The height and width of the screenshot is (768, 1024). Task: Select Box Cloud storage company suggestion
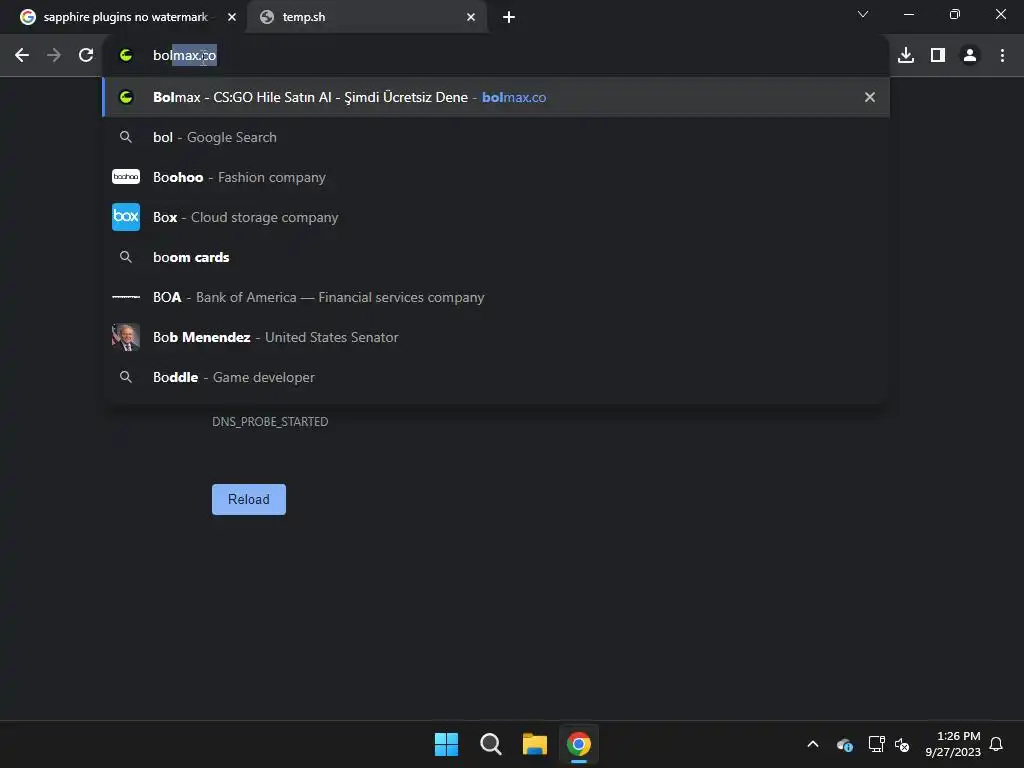(496, 217)
